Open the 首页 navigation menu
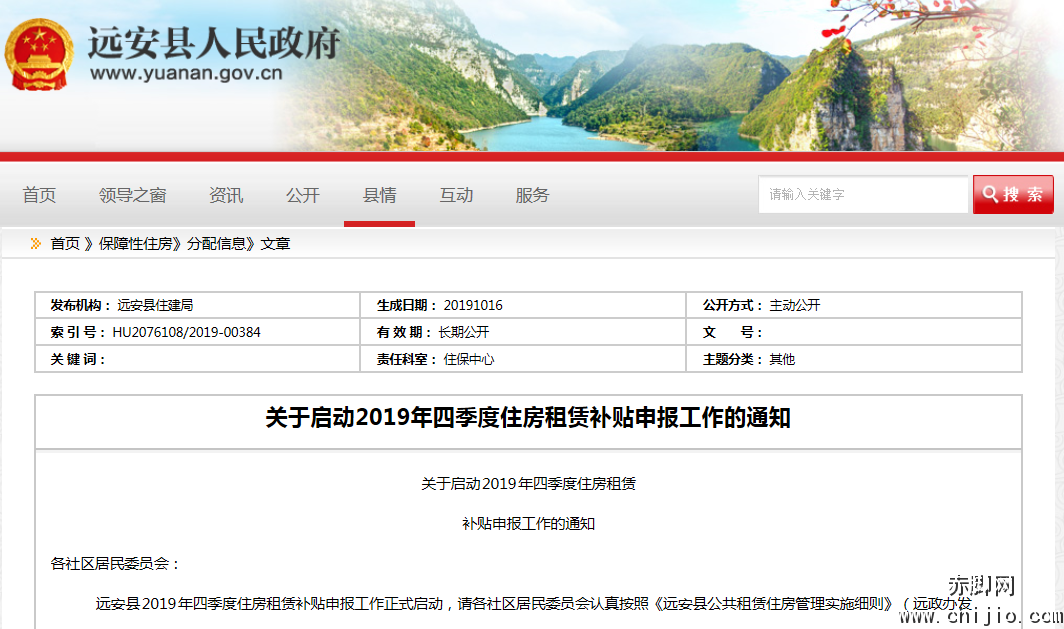1064x629 pixels. point(39,196)
